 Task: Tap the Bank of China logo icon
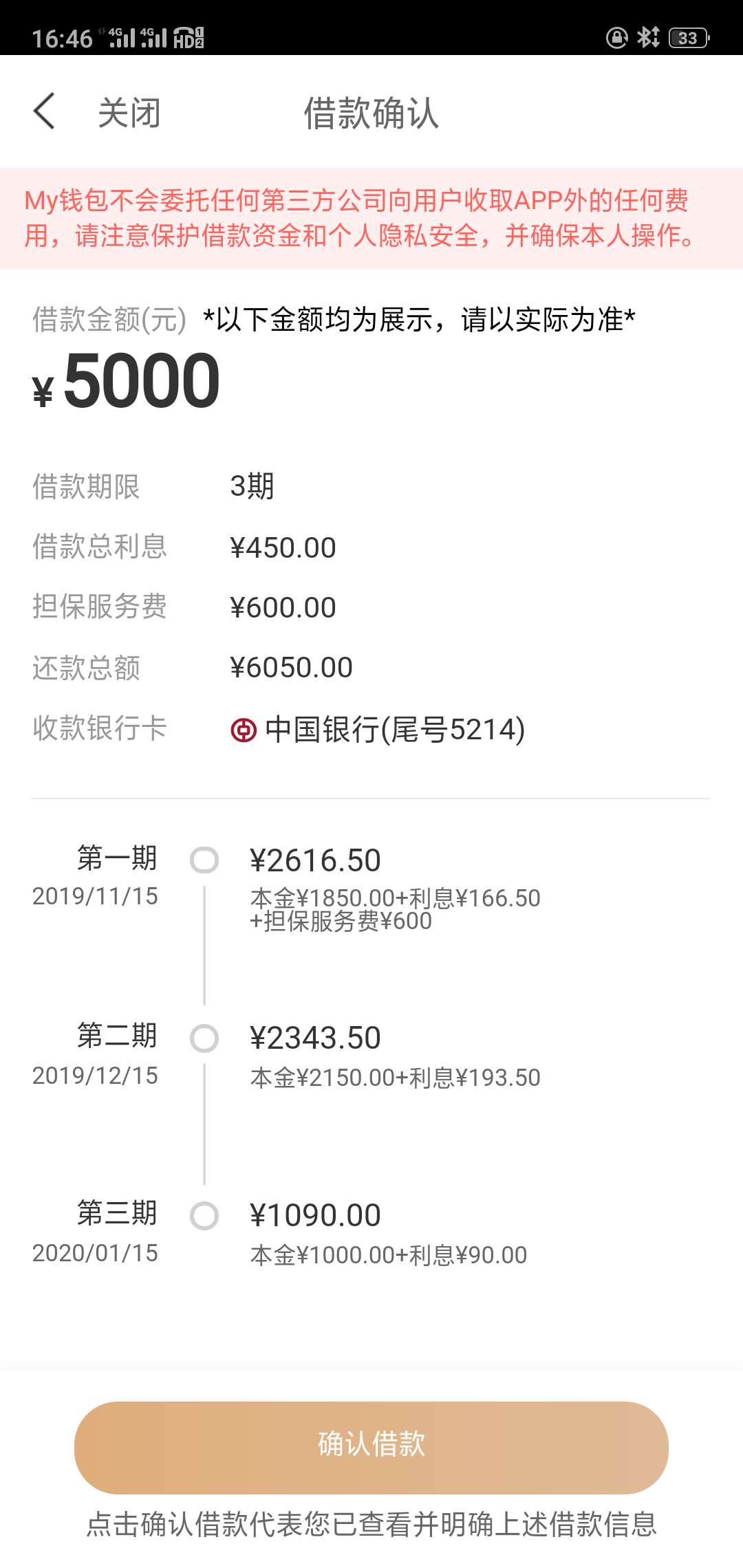(243, 730)
